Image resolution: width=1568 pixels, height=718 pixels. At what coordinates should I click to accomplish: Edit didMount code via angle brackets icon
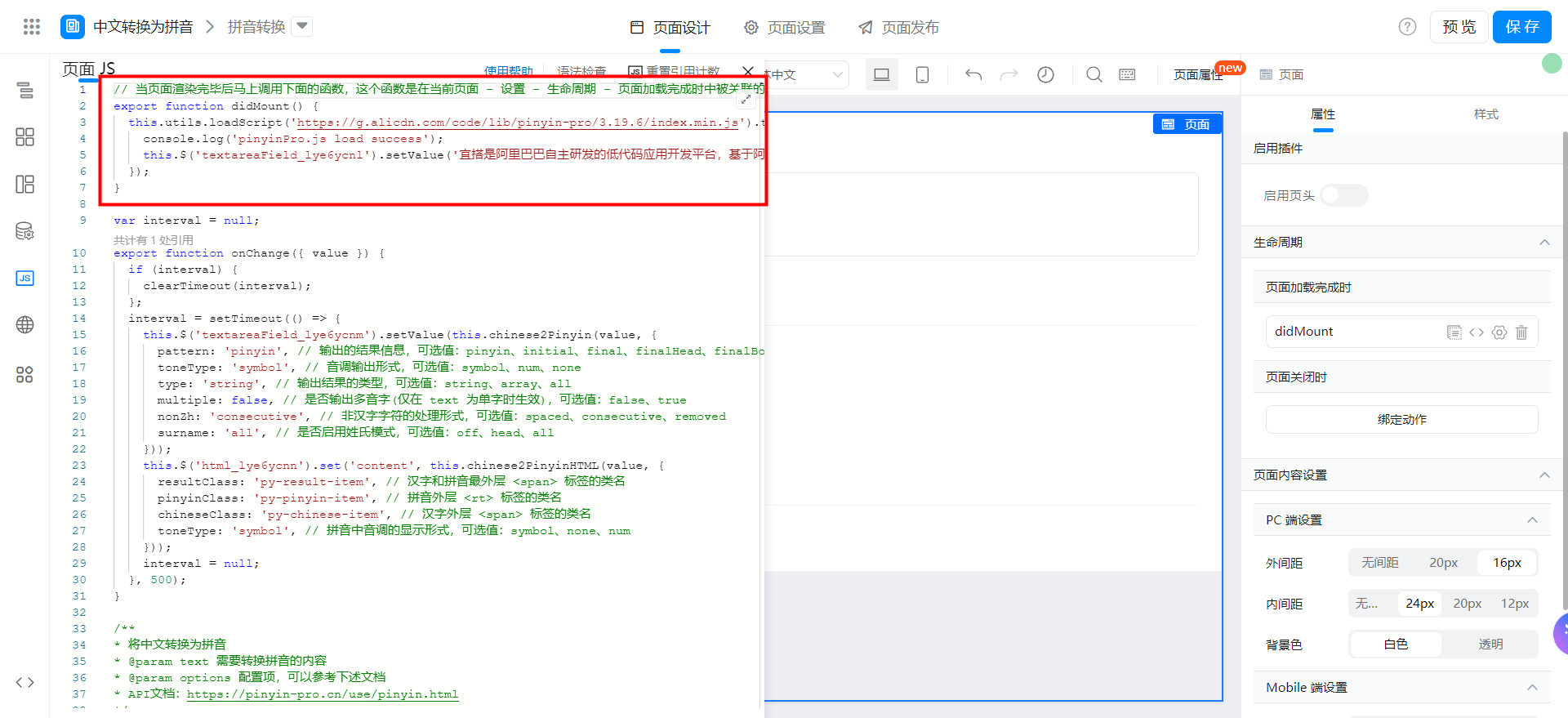(x=1477, y=332)
